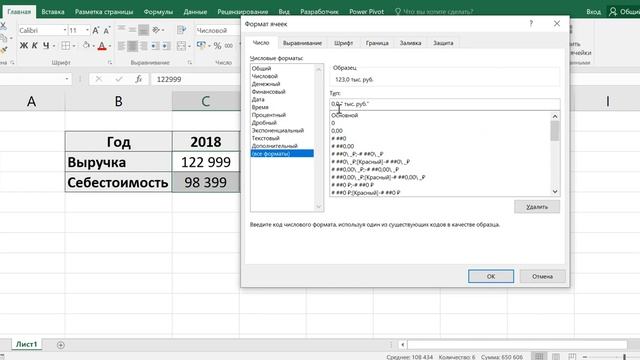This screenshot has height=360, width=640.
Task: Switch to page break preview in status bar
Action: click(x=572, y=356)
